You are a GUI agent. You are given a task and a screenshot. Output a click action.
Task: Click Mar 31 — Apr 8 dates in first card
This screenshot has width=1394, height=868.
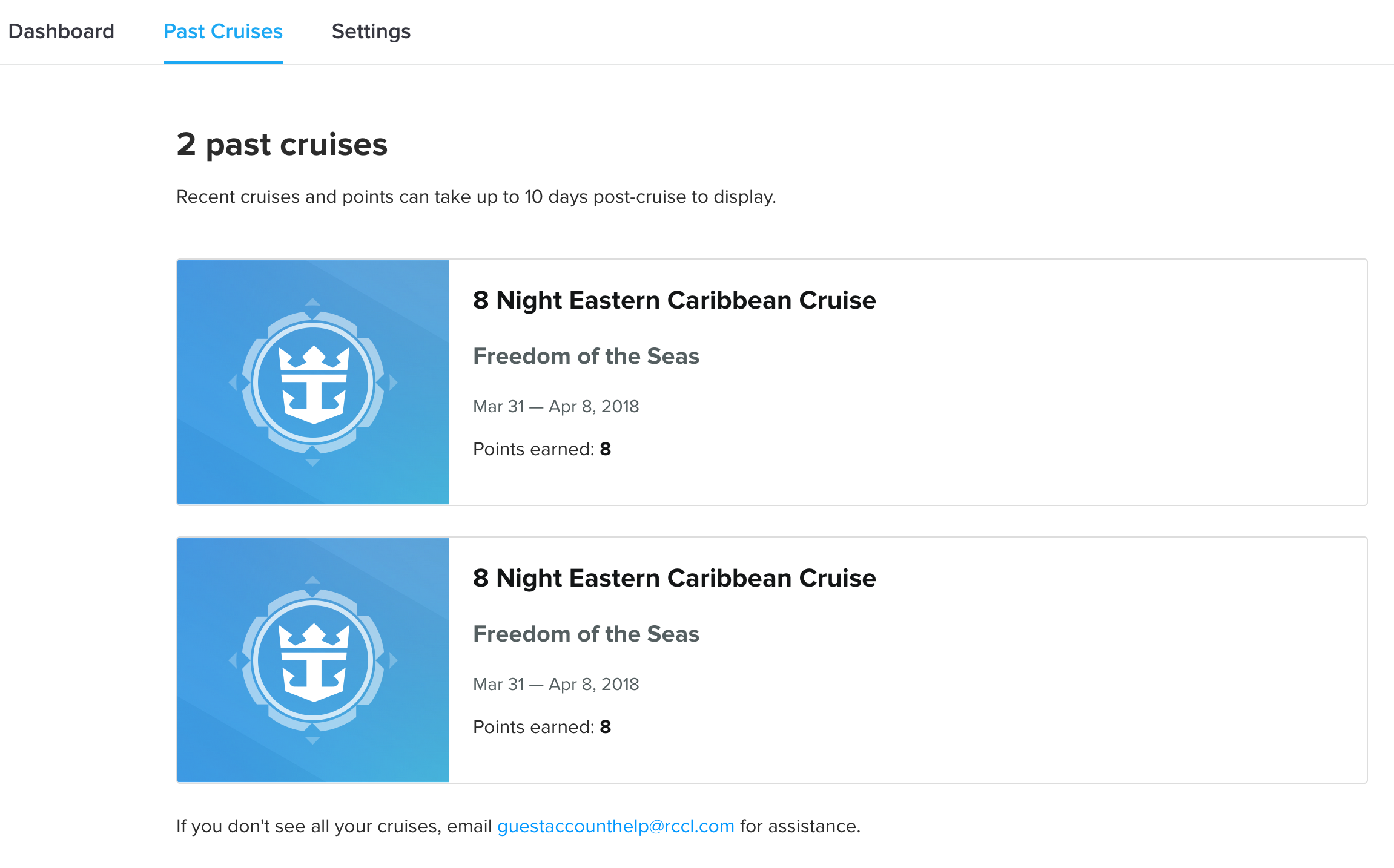(556, 406)
